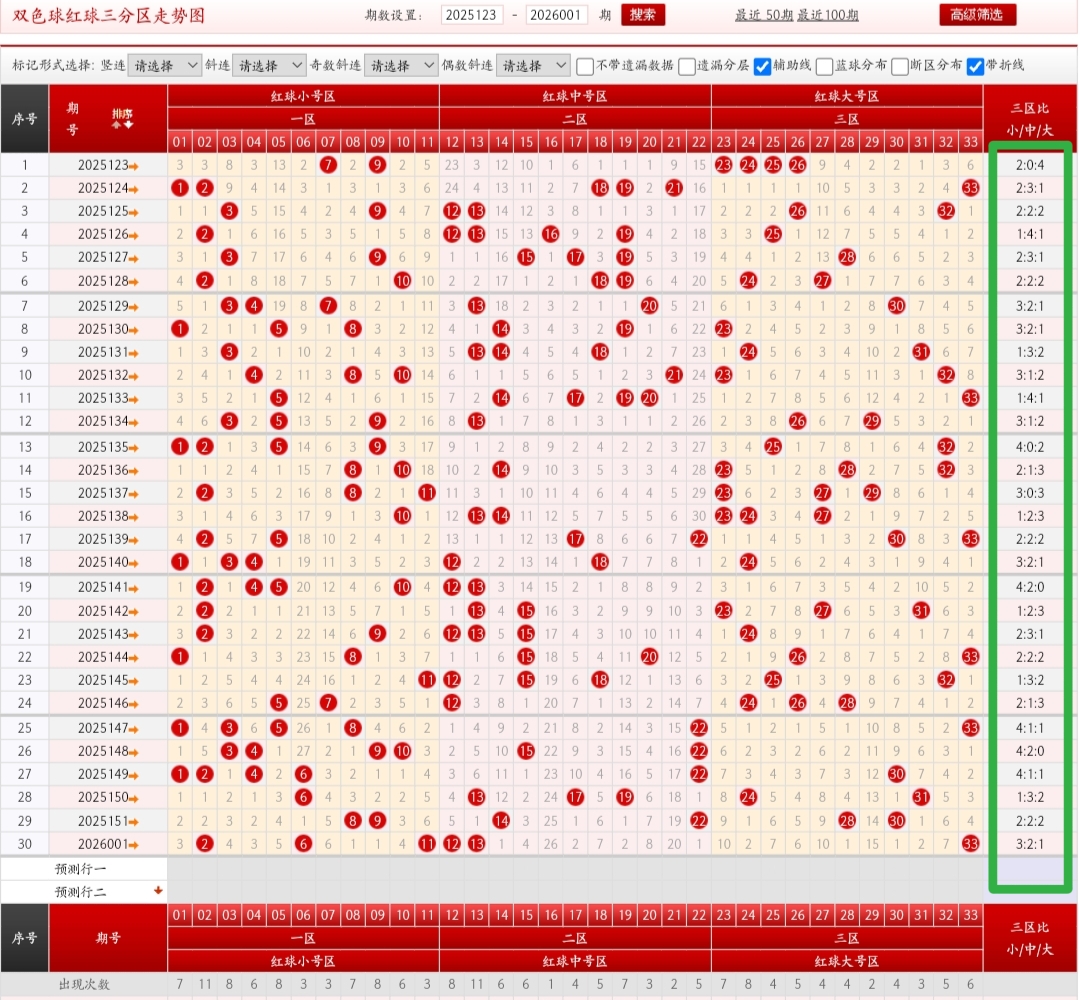The image size is (1080, 1000).
Task: Open 高级筛选 advanced filter
Action: pos(977,14)
